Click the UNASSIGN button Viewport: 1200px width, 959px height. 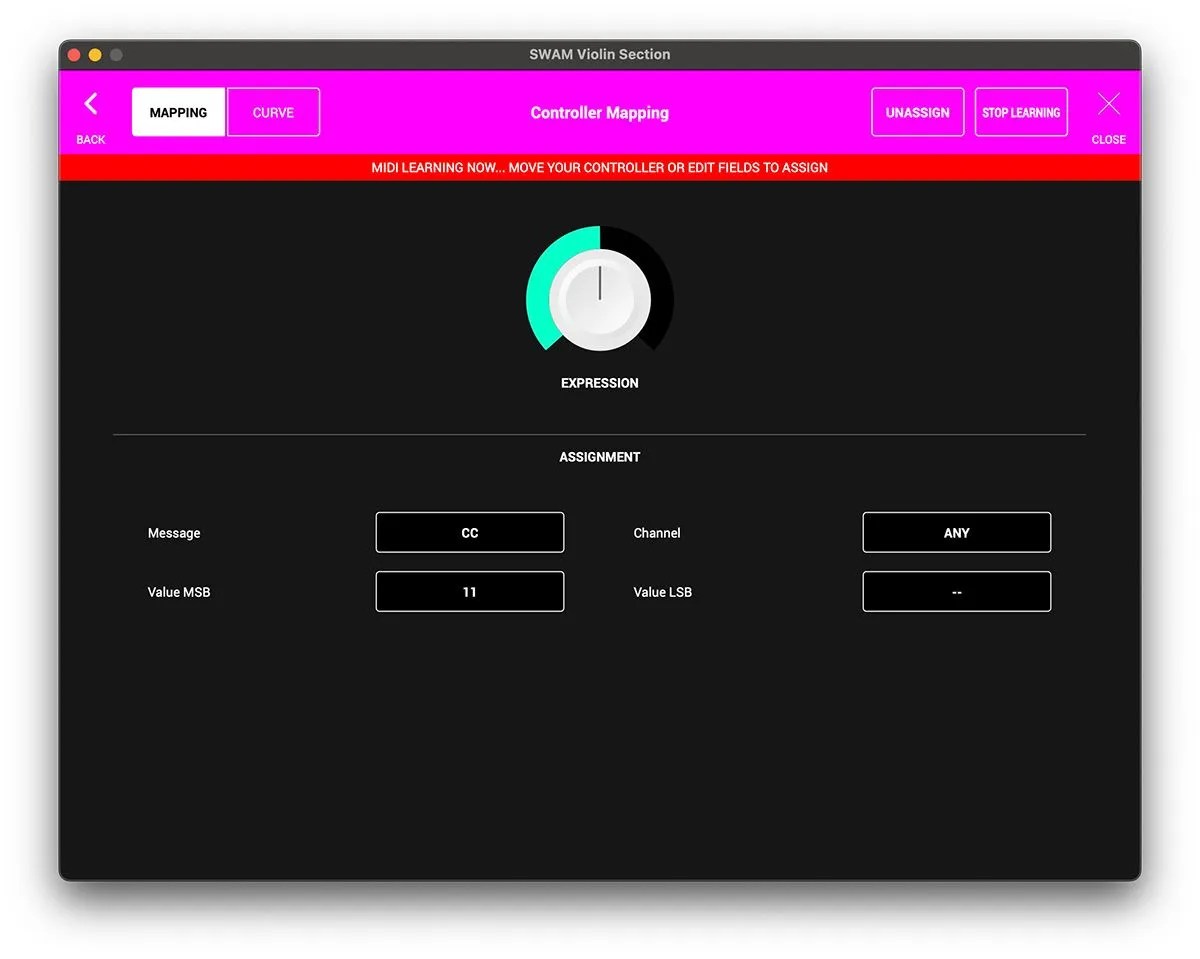(x=917, y=112)
